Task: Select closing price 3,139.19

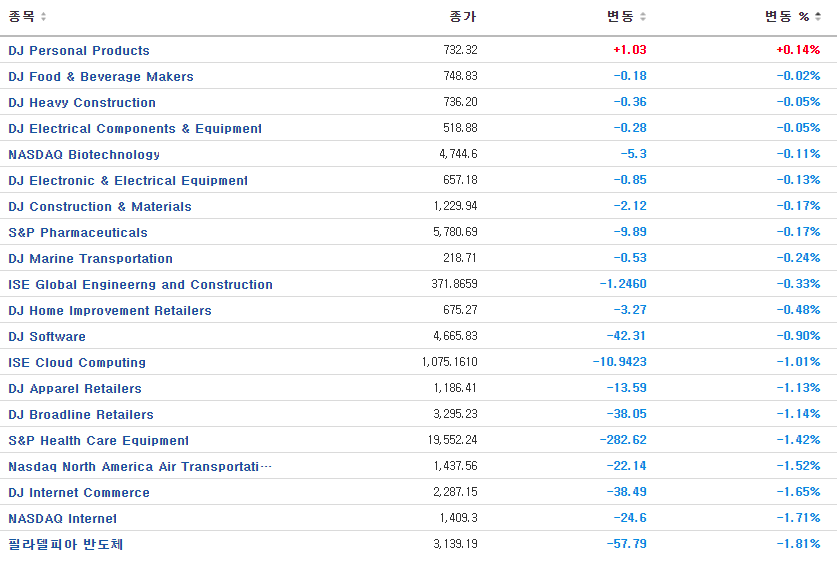Action: coord(455,544)
